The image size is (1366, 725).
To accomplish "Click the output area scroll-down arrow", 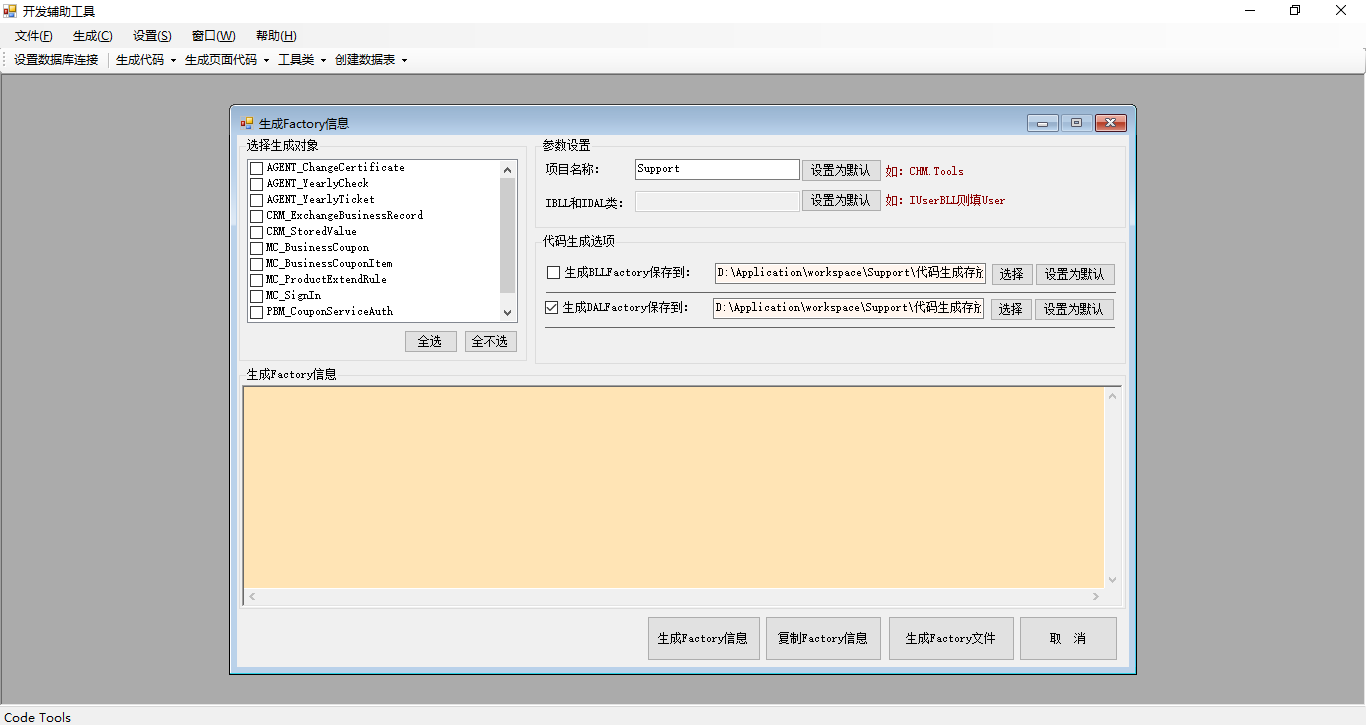I will pos(1113,580).
